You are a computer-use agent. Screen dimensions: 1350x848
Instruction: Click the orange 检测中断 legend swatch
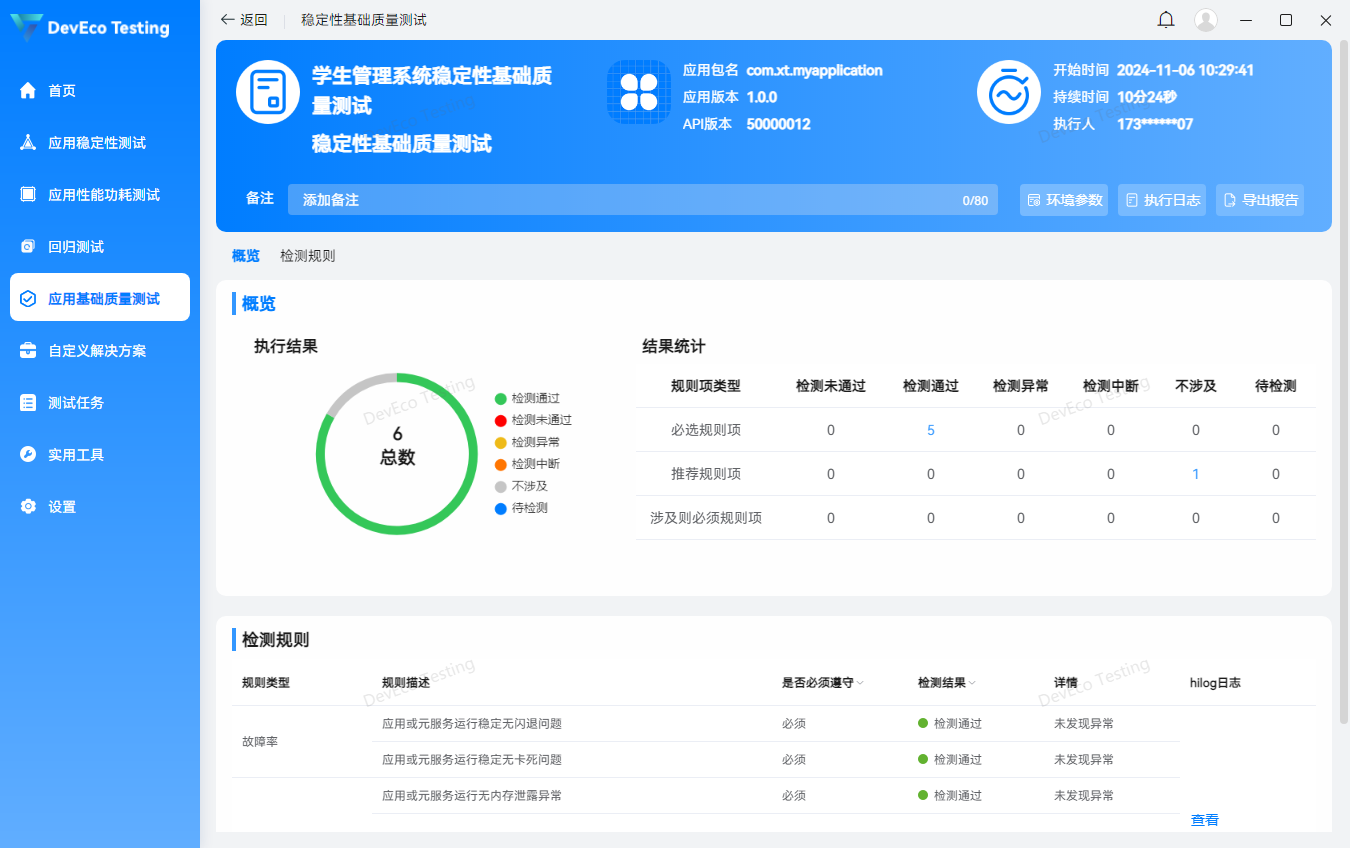[x=501, y=464]
